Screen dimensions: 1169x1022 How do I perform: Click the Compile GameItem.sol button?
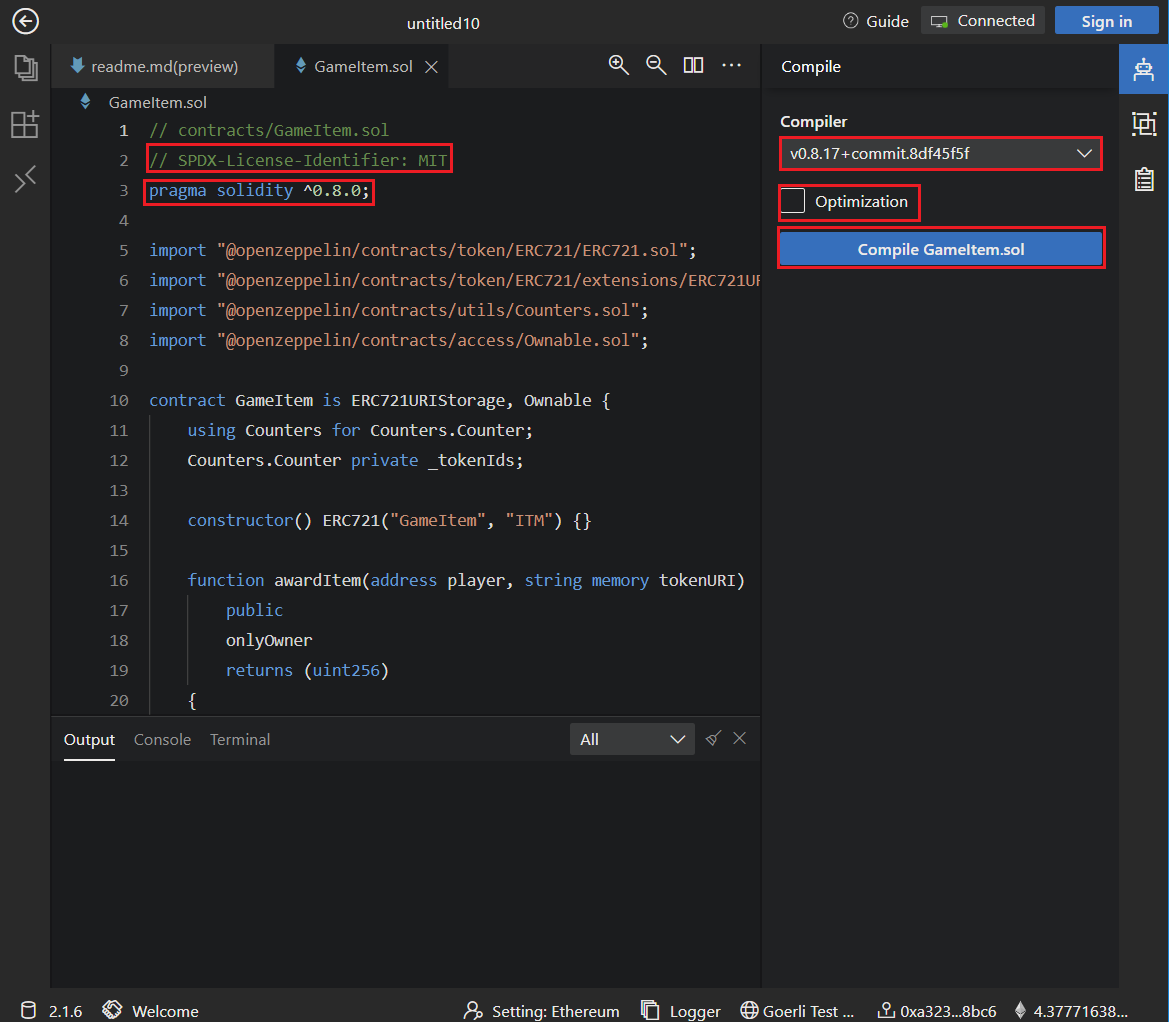click(x=940, y=249)
